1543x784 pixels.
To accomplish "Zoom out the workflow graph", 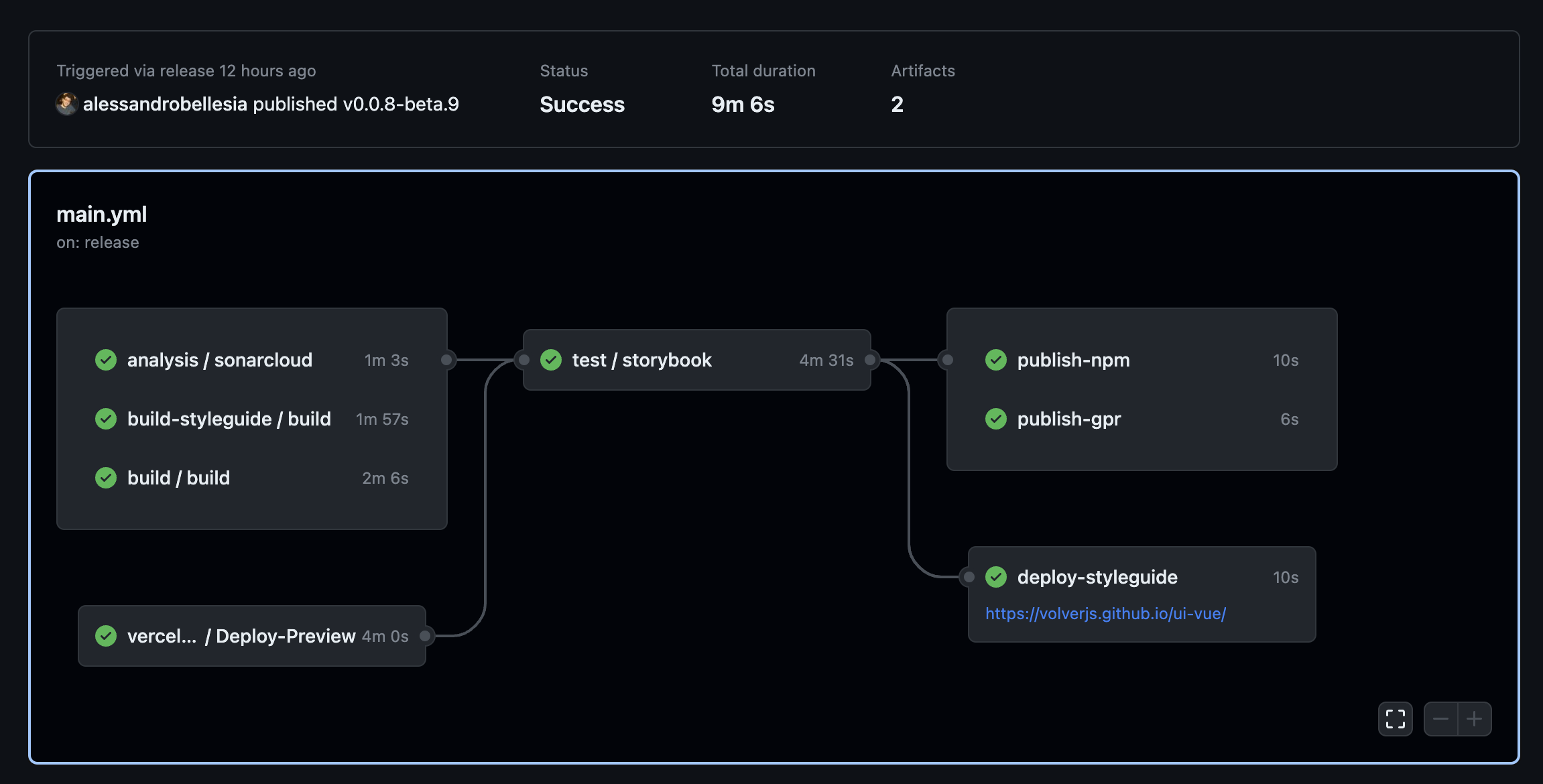I will [1440, 719].
